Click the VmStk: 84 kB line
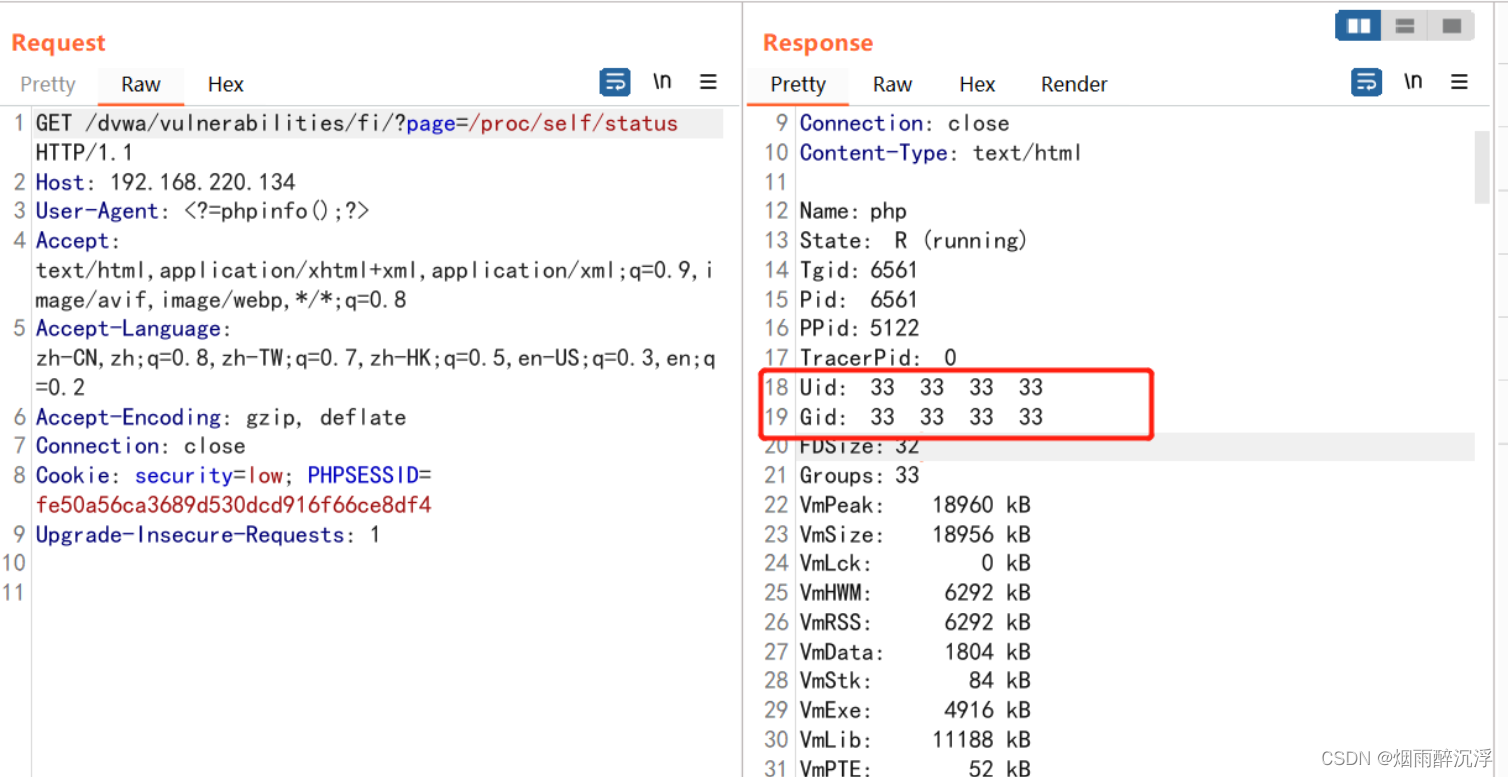The height and width of the screenshot is (777, 1508). 915,681
